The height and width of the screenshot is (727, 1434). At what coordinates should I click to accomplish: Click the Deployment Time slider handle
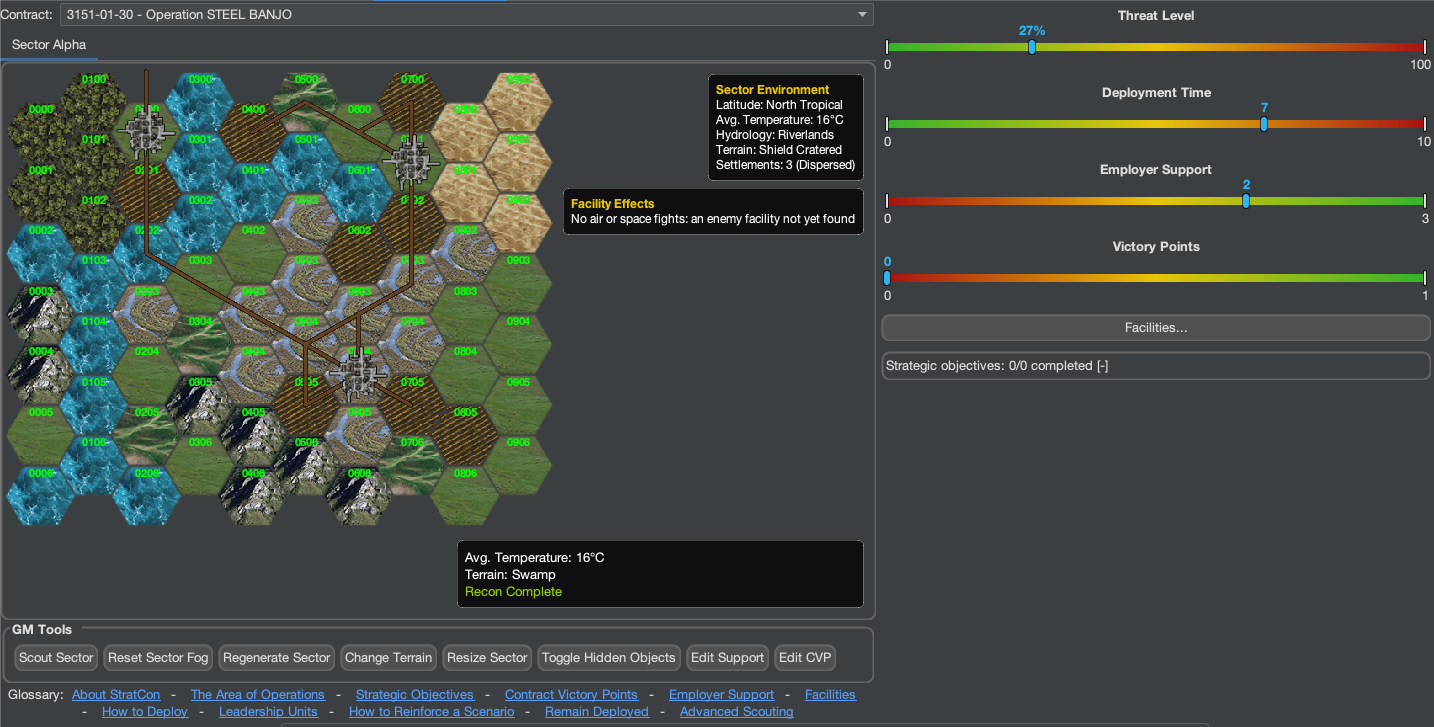pyautogui.click(x=1264, y=123)
